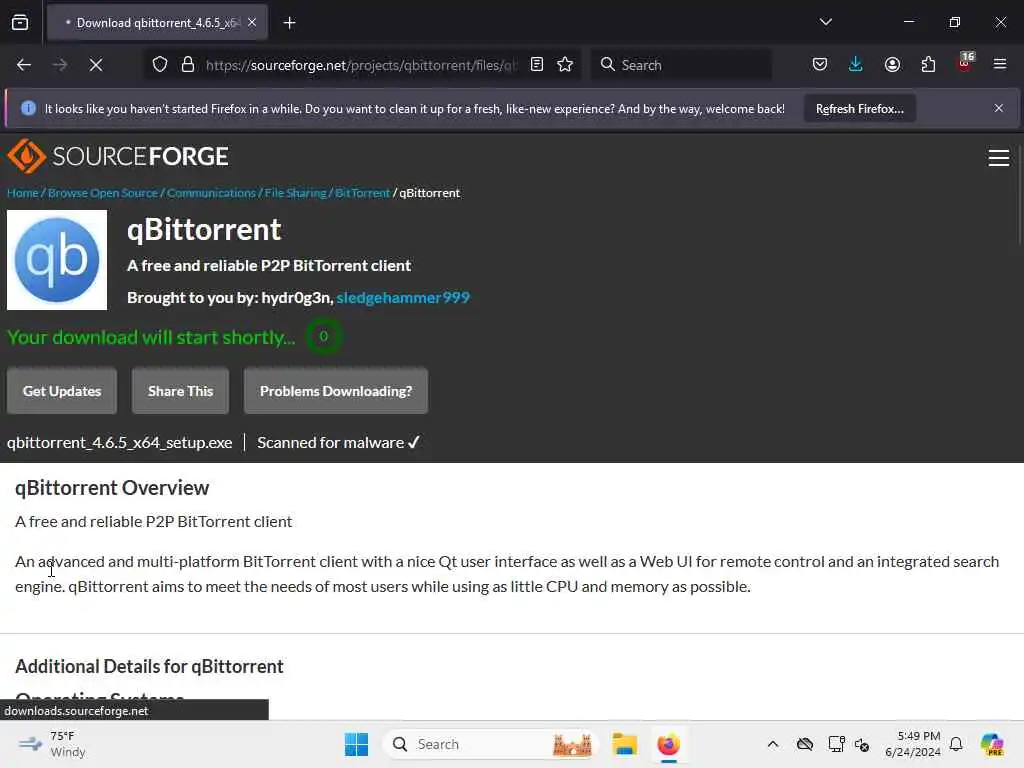Click Problems Downloading? button

click(336, 391)
